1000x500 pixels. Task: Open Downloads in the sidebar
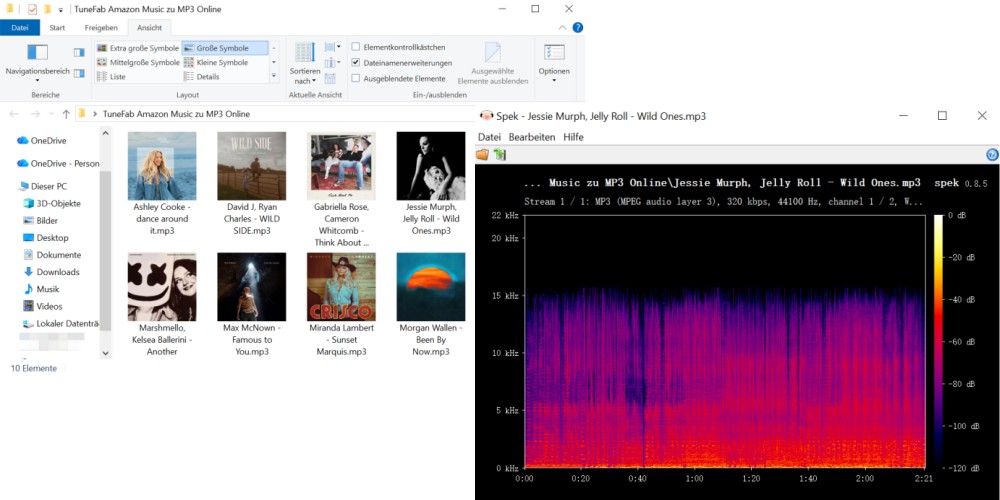point(51,272)
